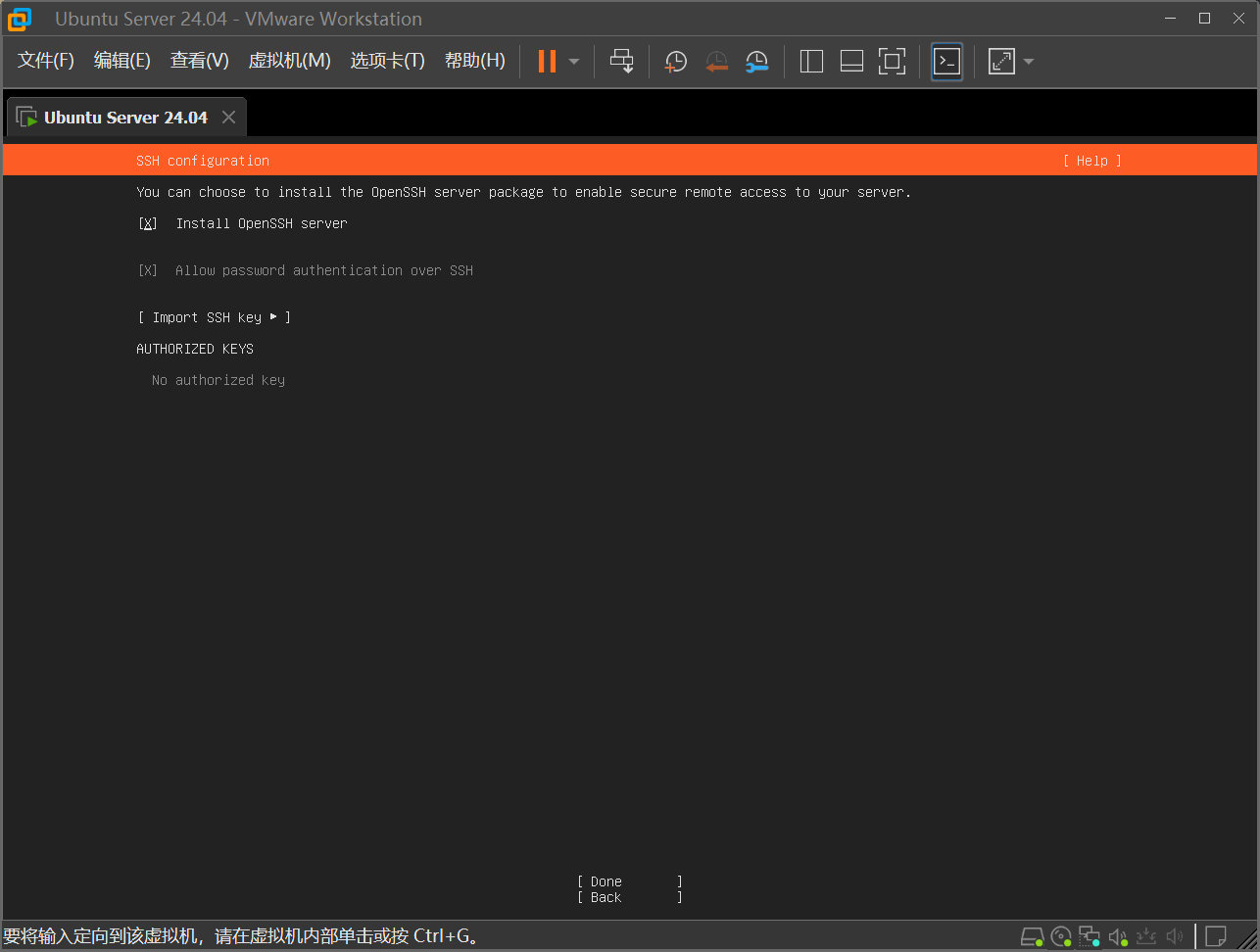
Task: Click the Send Ctrl+Alt+Del toolbar icon
Action: coord(622,61)
